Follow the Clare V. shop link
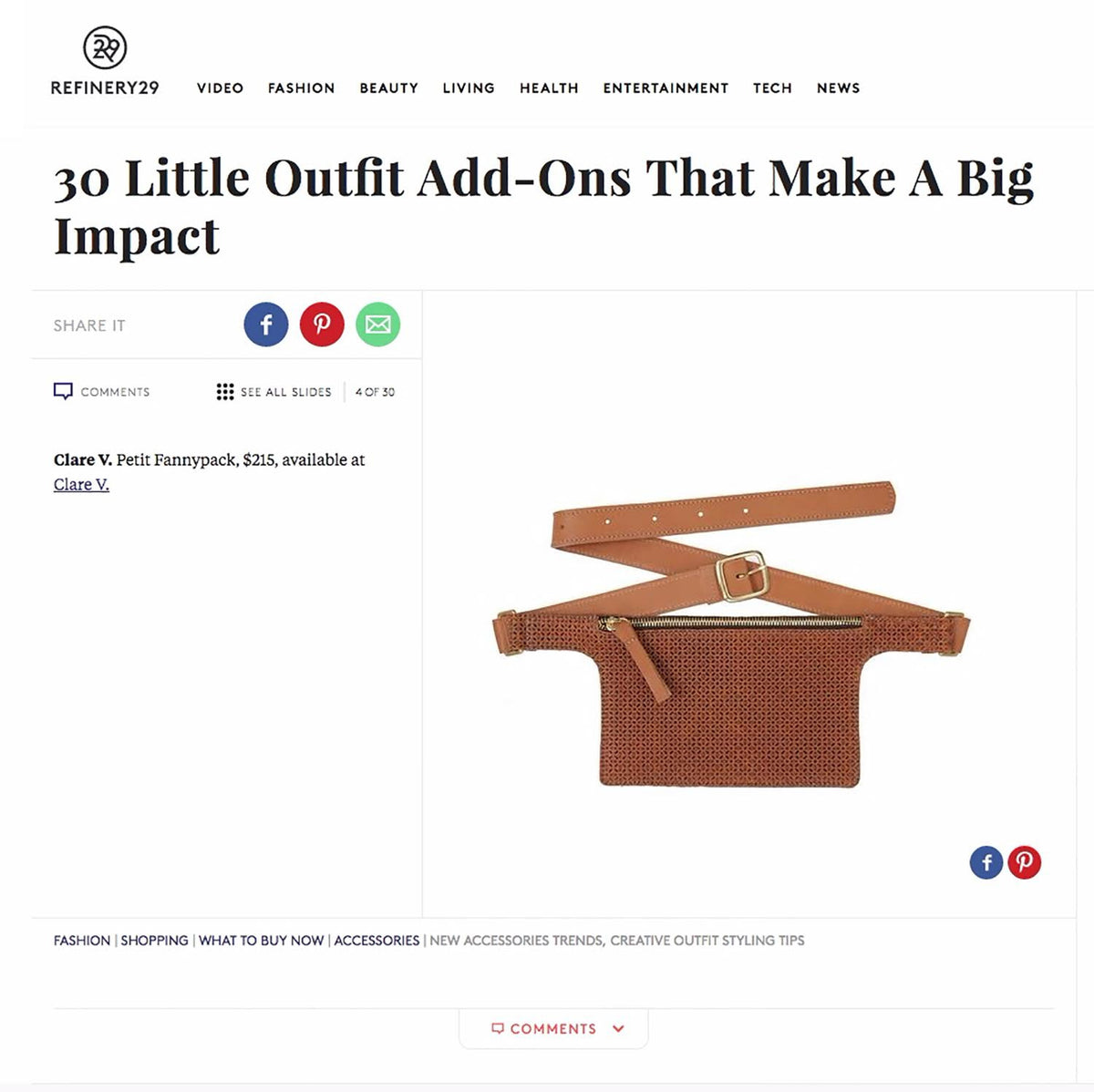Viewport: 1094px width, 1092px height. point(81,484)
